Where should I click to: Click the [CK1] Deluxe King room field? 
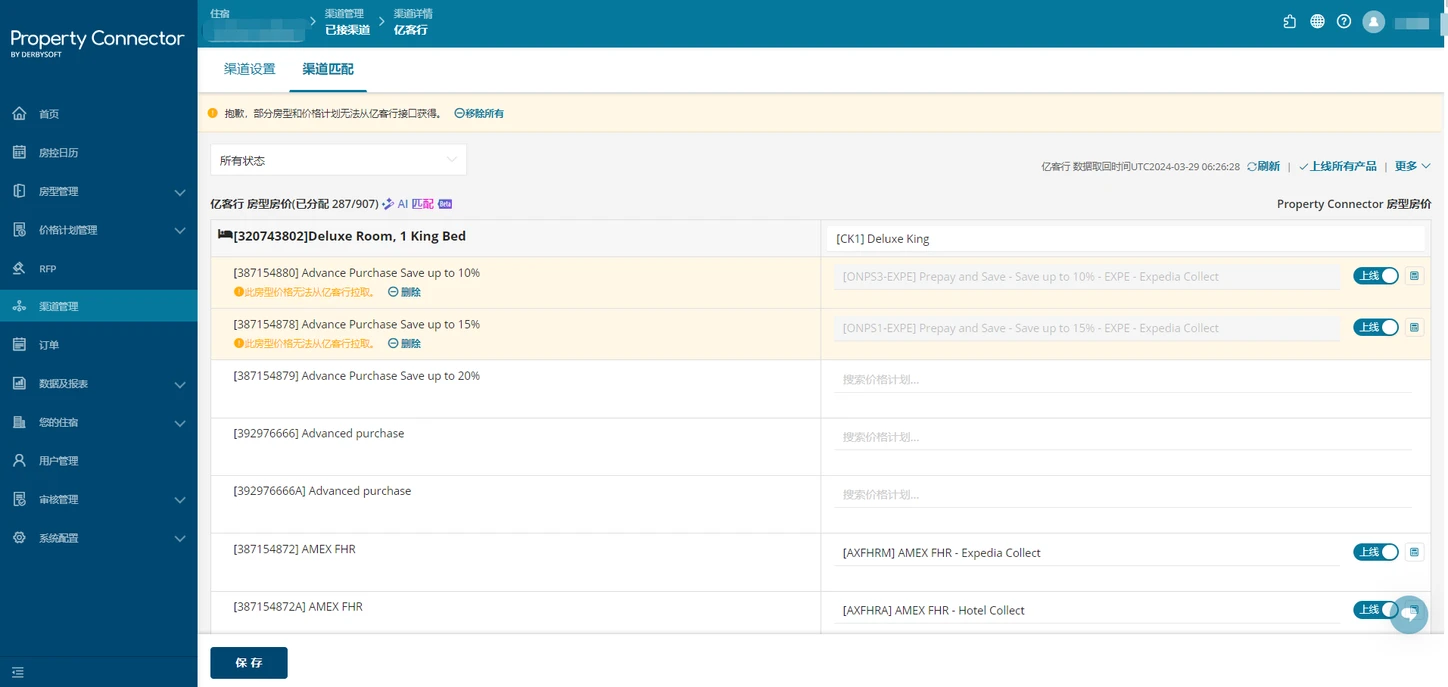tap(1126, 239)
